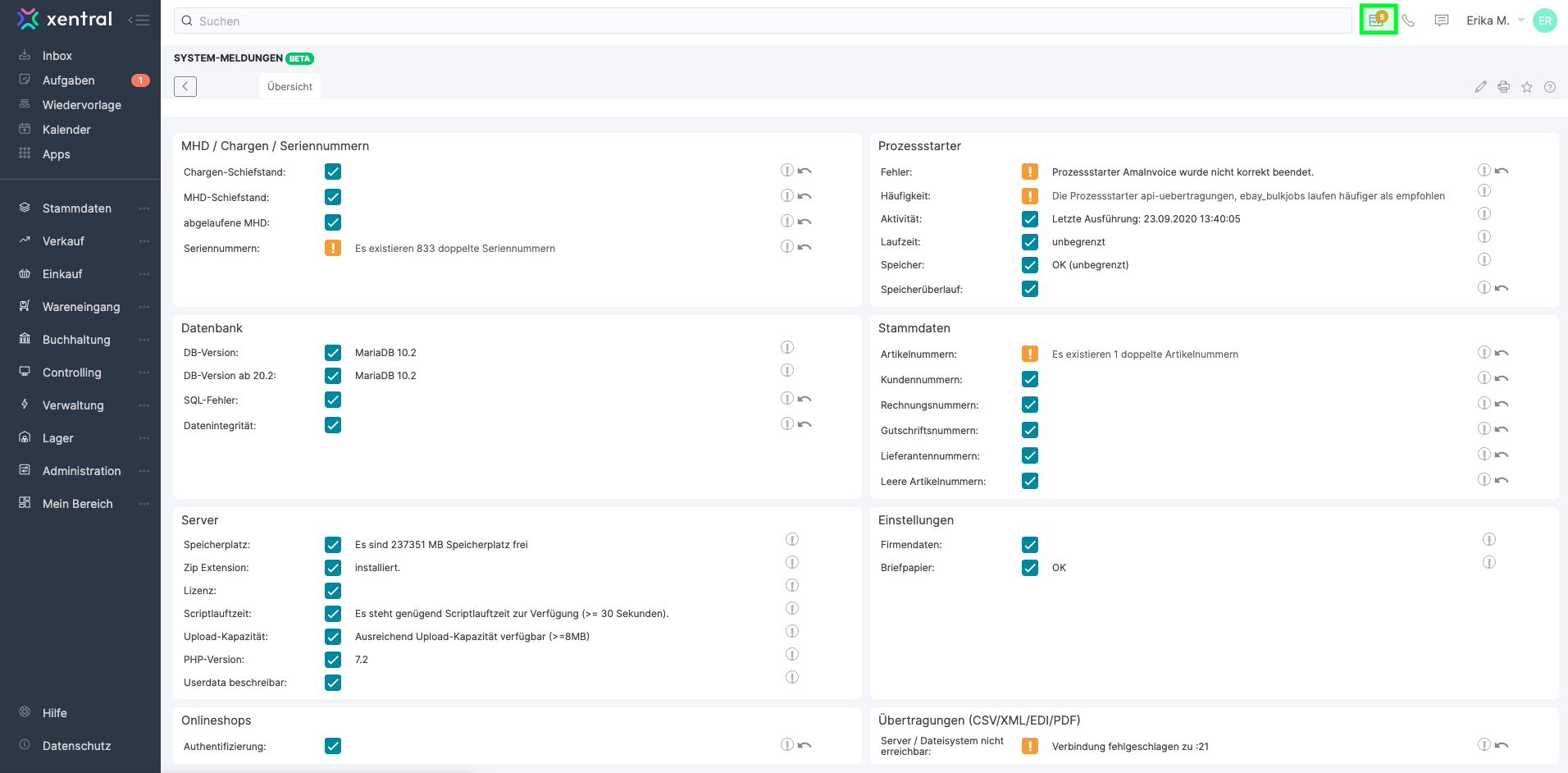Click the phone icon in header

(1408, 21)
